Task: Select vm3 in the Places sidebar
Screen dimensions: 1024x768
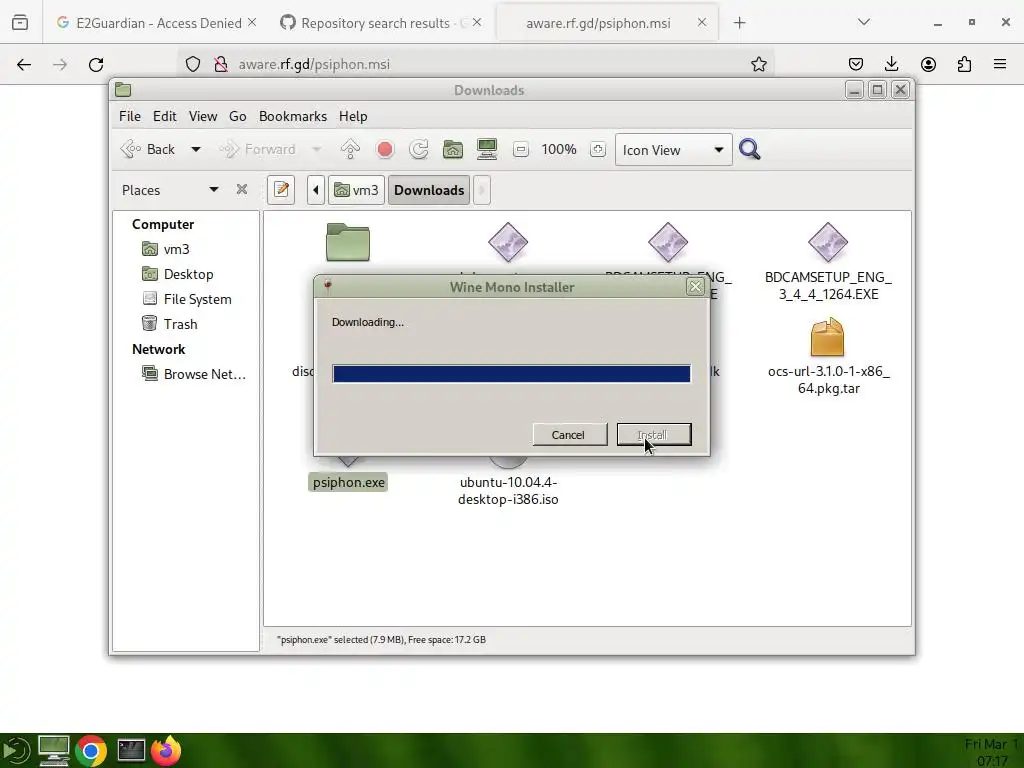Action: click(x=166, y=249)
